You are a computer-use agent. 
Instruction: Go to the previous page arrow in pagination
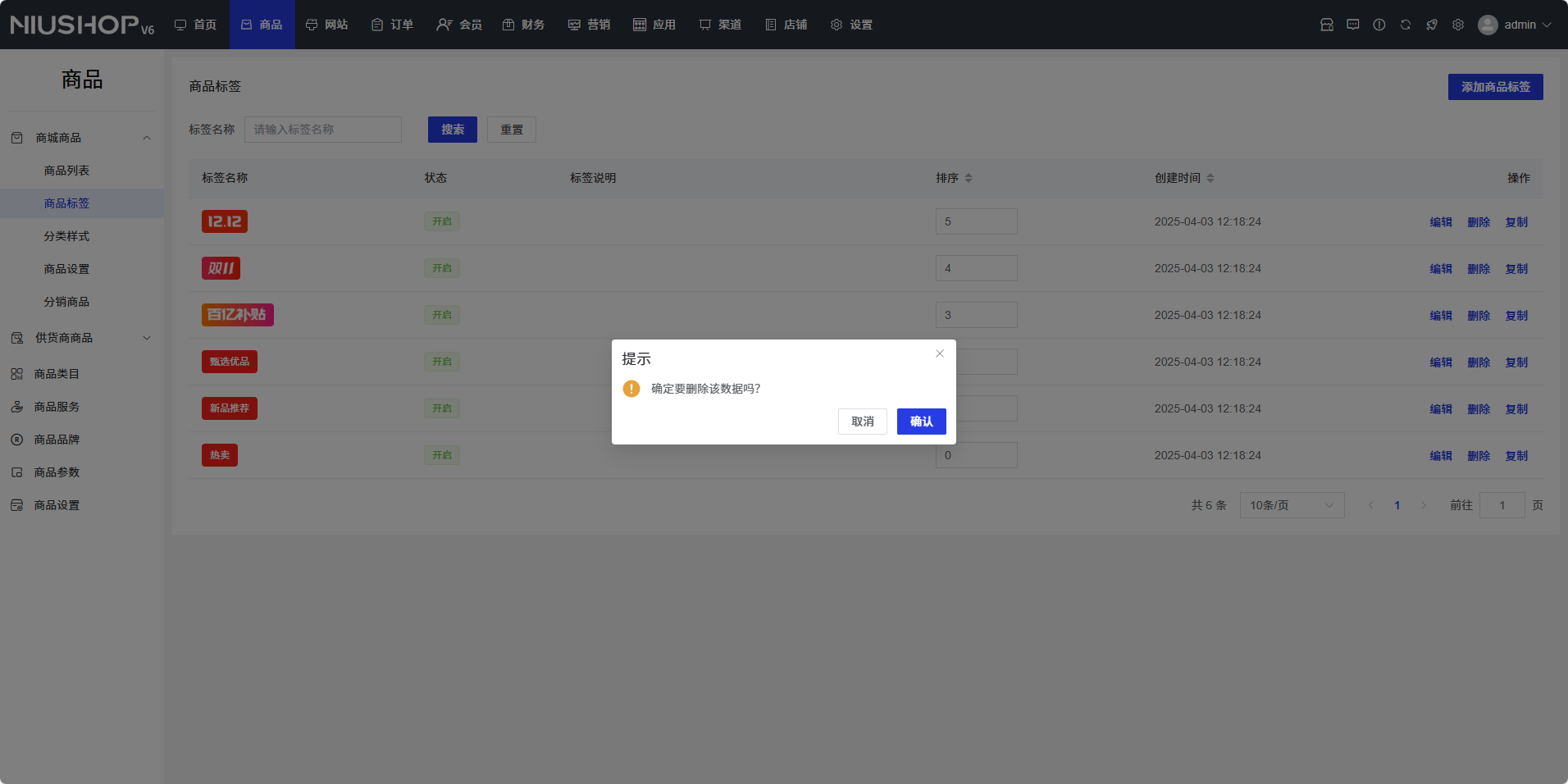pos(1370,505)
